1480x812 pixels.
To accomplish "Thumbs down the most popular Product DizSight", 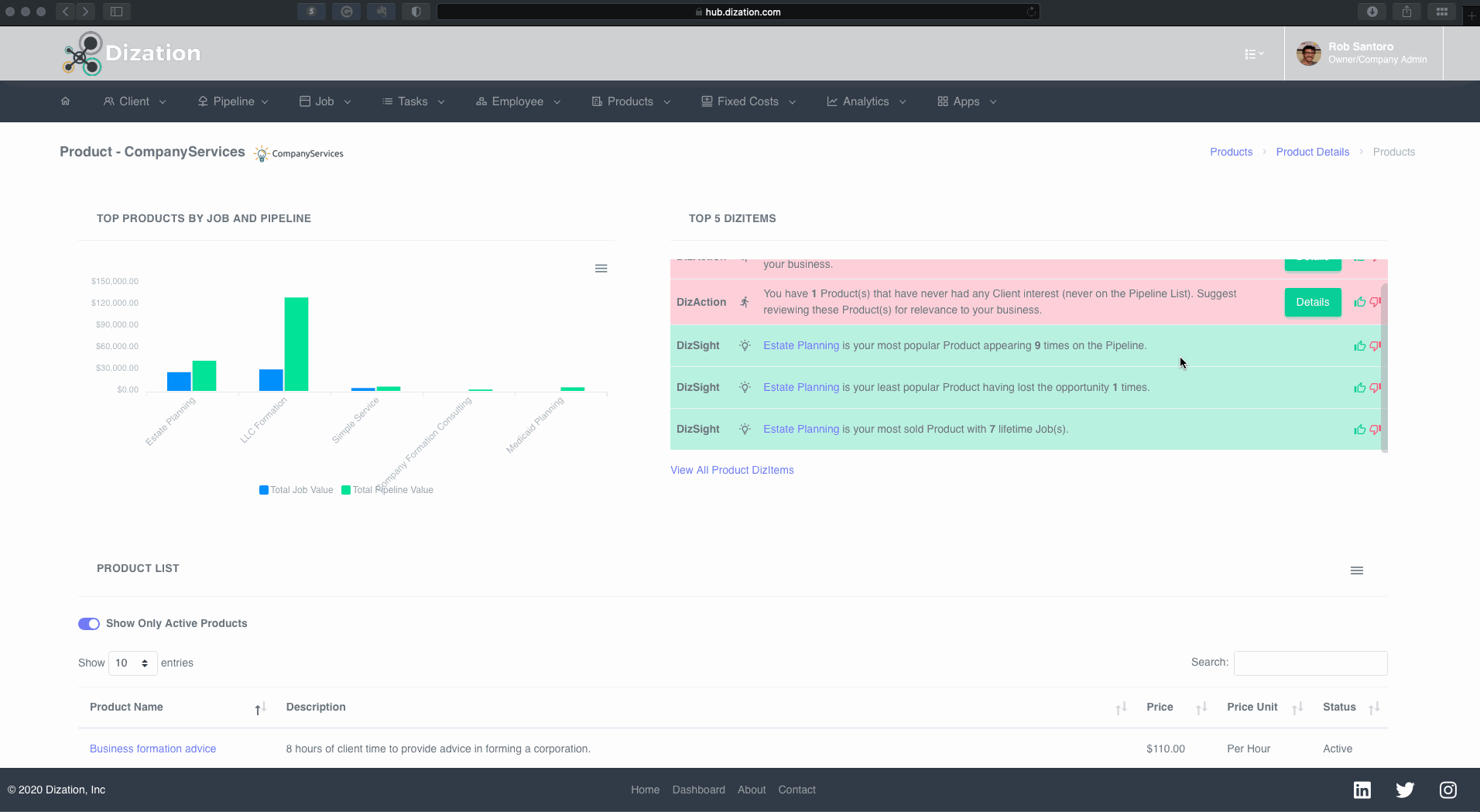I will pos(1375,346).
